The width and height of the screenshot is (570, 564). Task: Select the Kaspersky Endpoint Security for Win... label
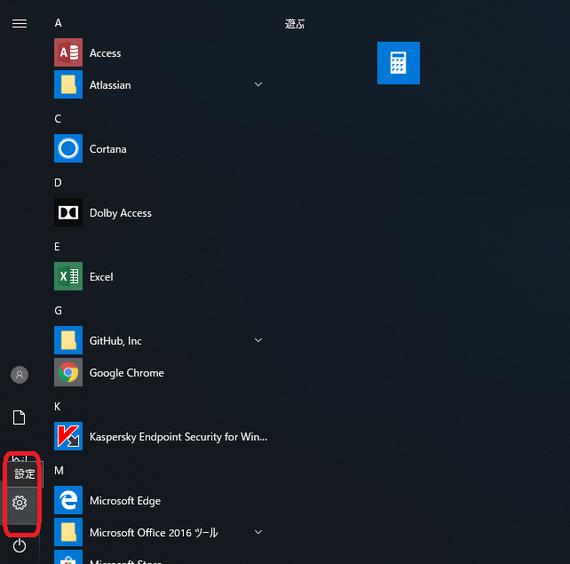coord(178,437)
